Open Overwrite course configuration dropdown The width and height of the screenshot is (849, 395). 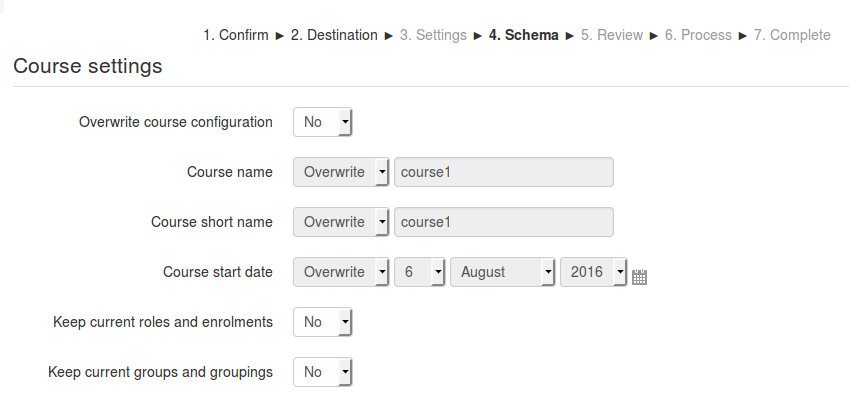point(323,122)
